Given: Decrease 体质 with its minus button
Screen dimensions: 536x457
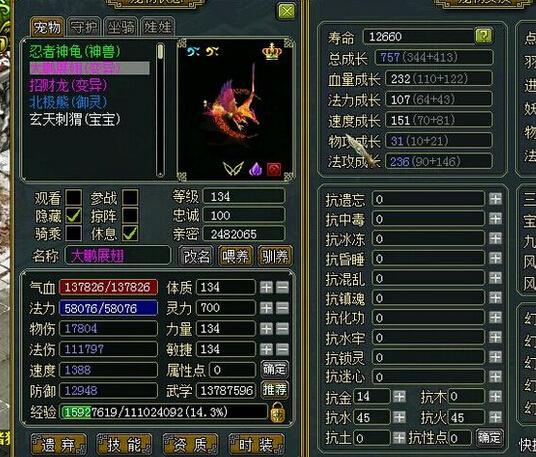Looking at the screenshot, I should coord(282,287).
